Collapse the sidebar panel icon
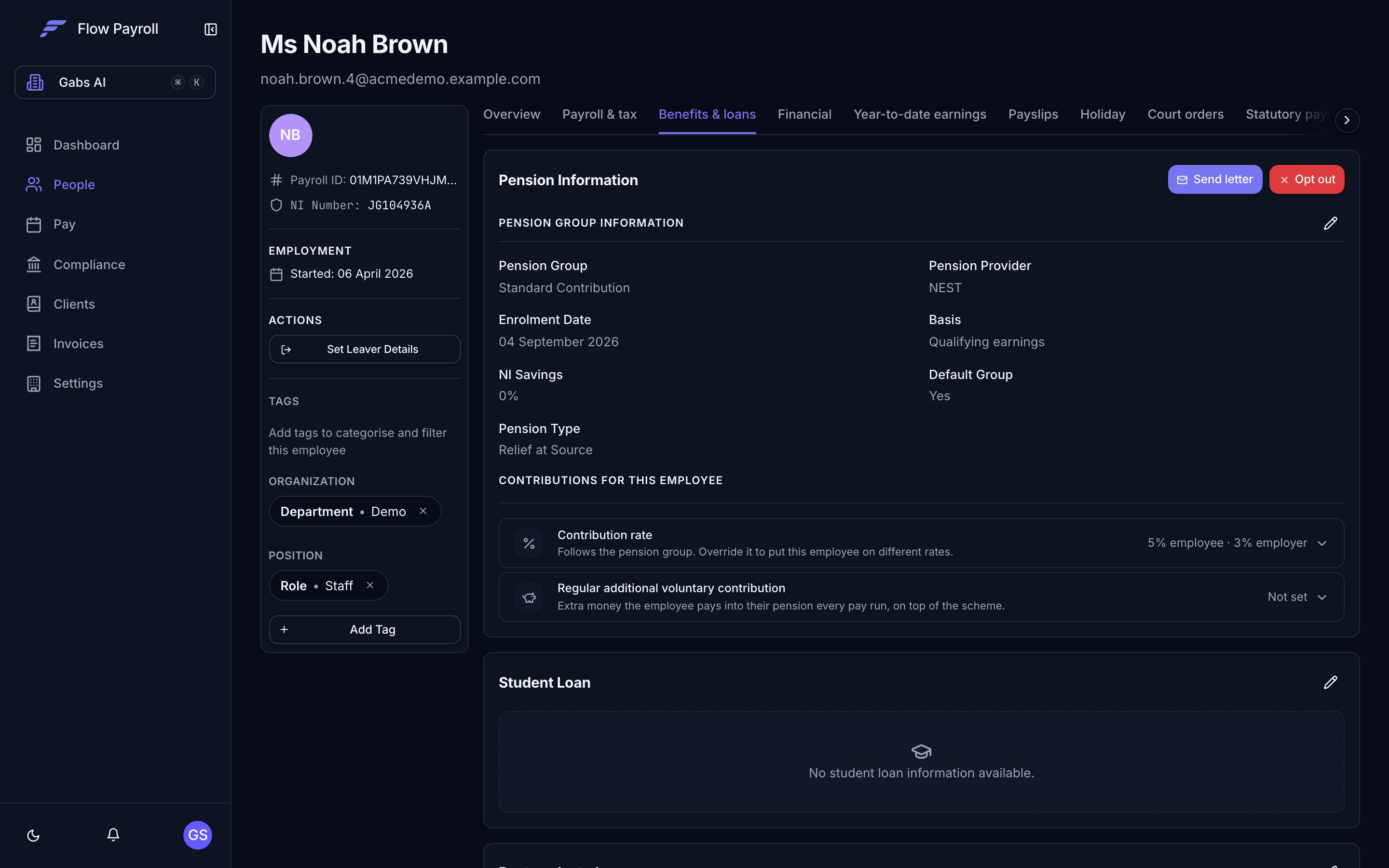Image resolution: width=1389 pixels, height=868 pixels. [211, 29]
